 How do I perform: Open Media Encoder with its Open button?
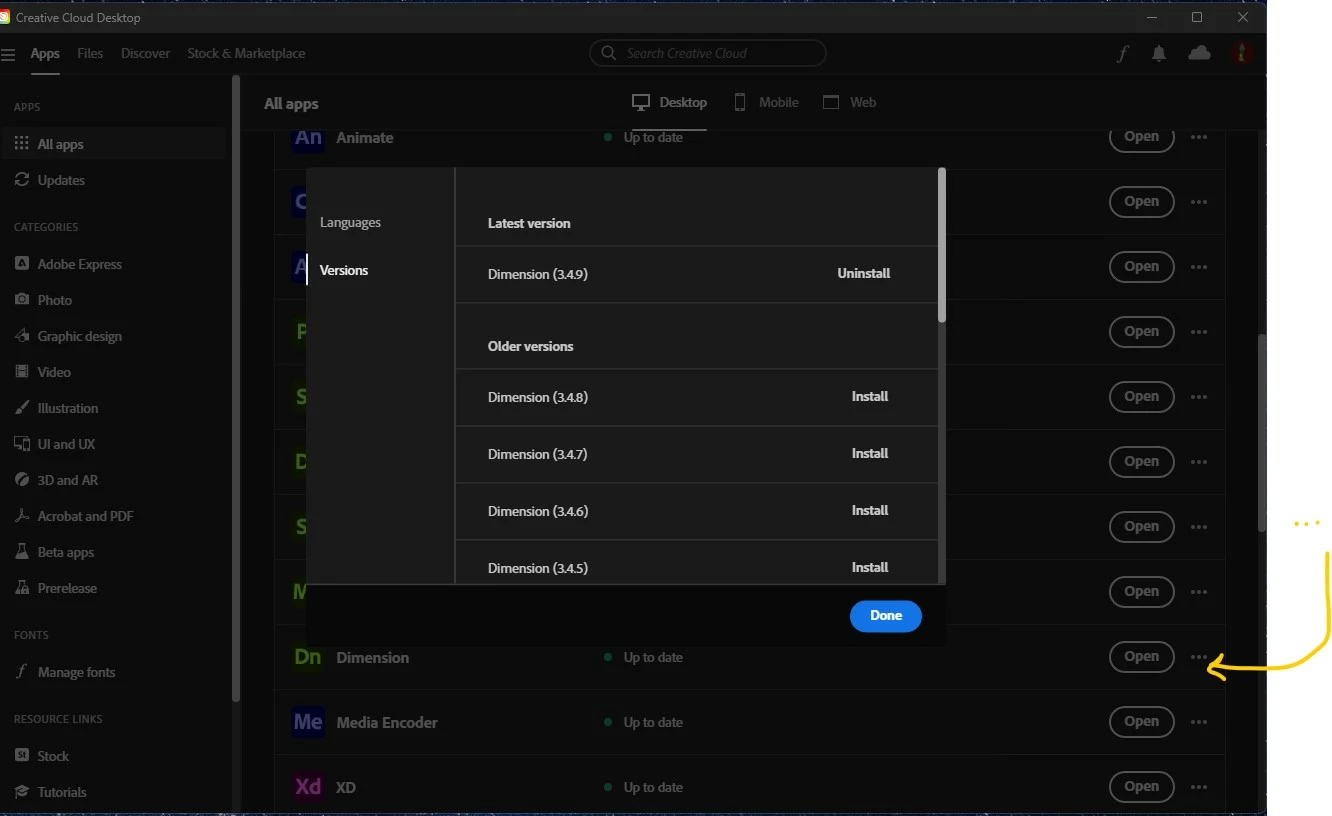[1142, 722]
